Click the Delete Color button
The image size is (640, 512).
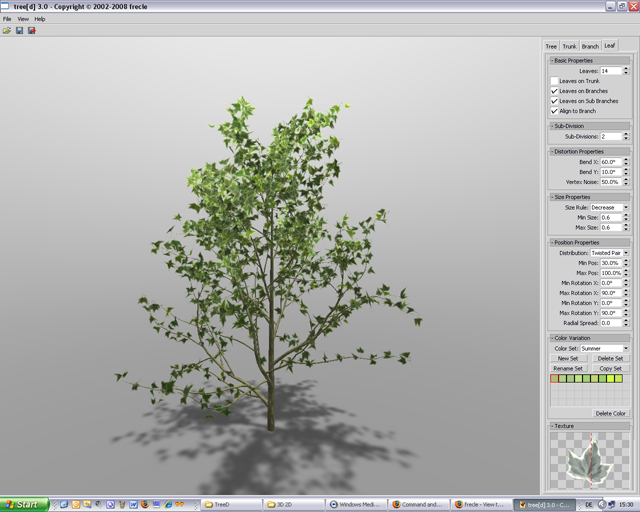[610, 413]
